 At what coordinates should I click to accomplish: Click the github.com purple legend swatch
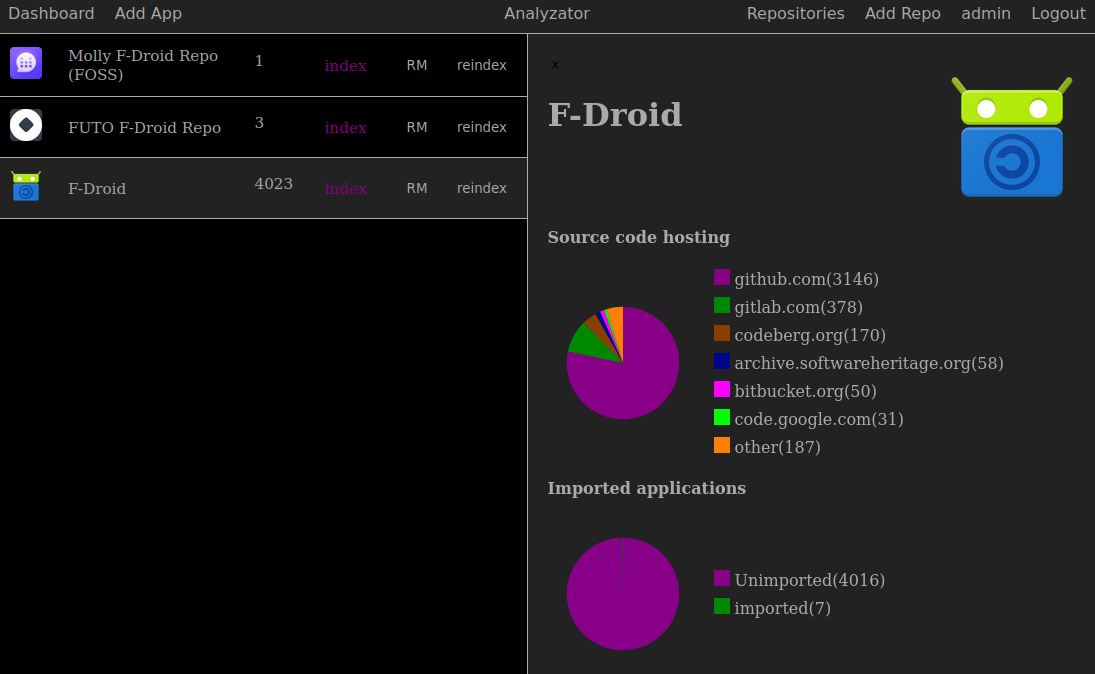(x=722, y=278)
